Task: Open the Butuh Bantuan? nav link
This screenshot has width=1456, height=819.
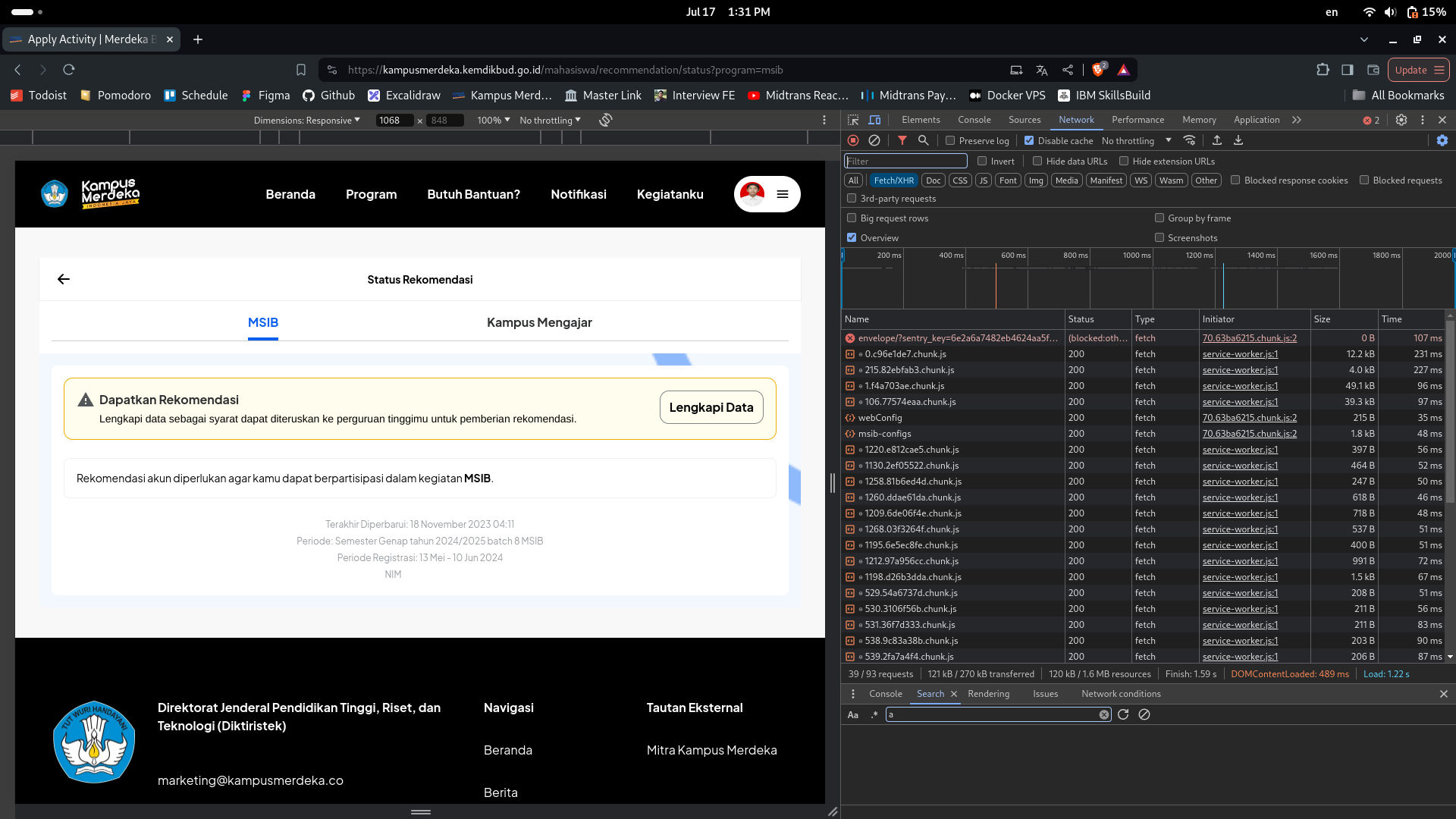Action: tap(474, 194)
